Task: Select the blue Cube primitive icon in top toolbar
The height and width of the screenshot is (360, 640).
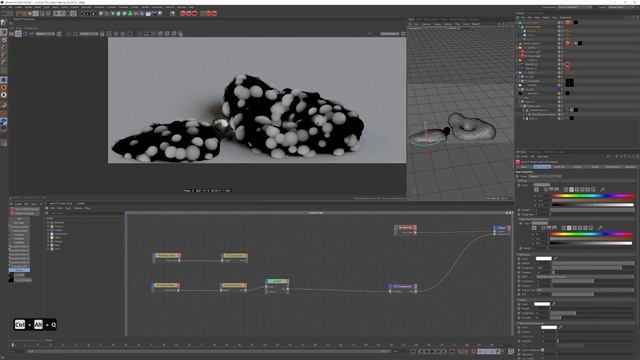Action: pyautogui.click(x=101, y=13)
